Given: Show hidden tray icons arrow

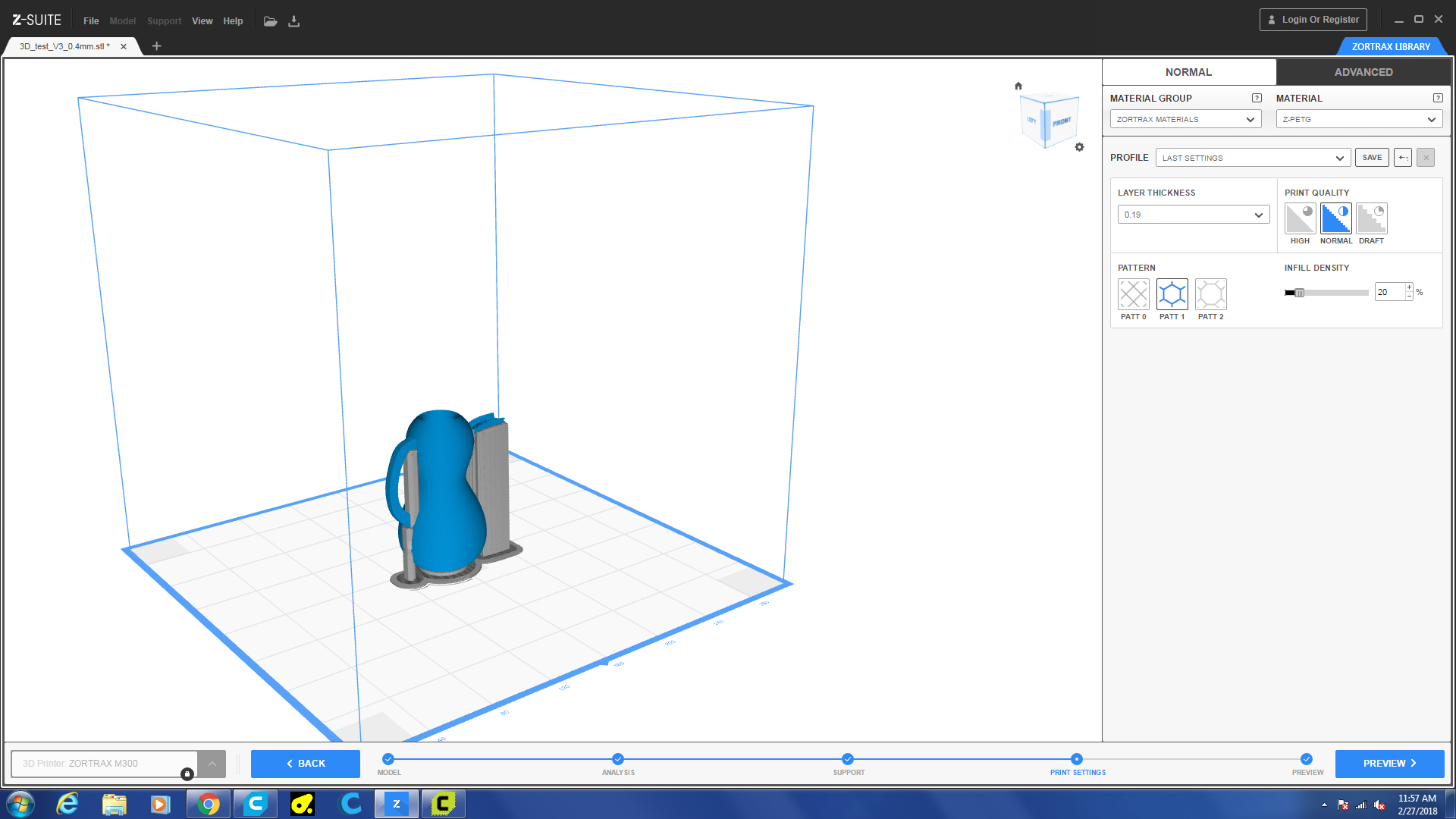Looking at the screenshot, I should 1324,805.
